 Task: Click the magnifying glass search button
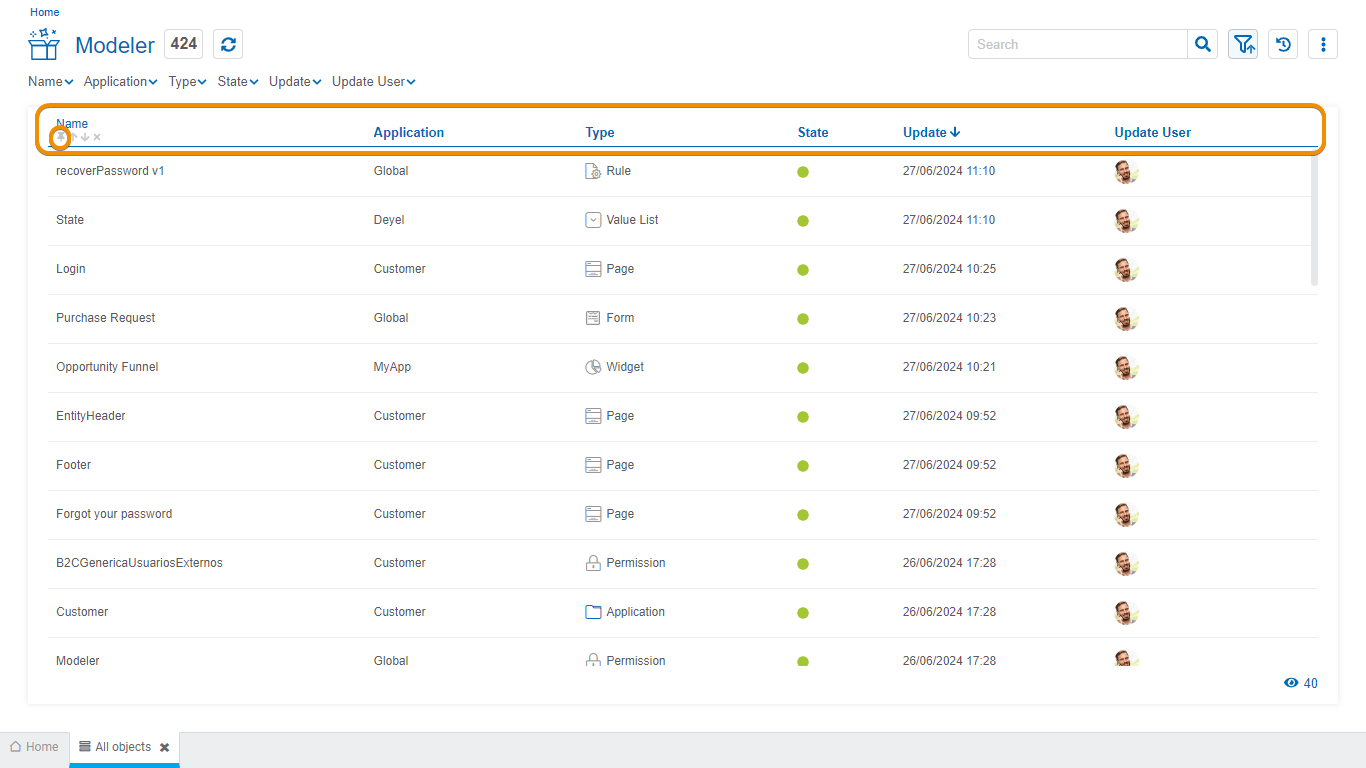coord(1203,44)
